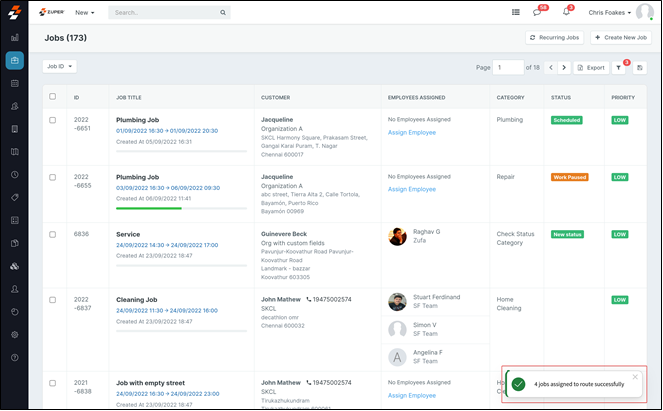The image size is (663, 411).
Task: Open the settings gear in sidebar
Action: tap(15, 335)
